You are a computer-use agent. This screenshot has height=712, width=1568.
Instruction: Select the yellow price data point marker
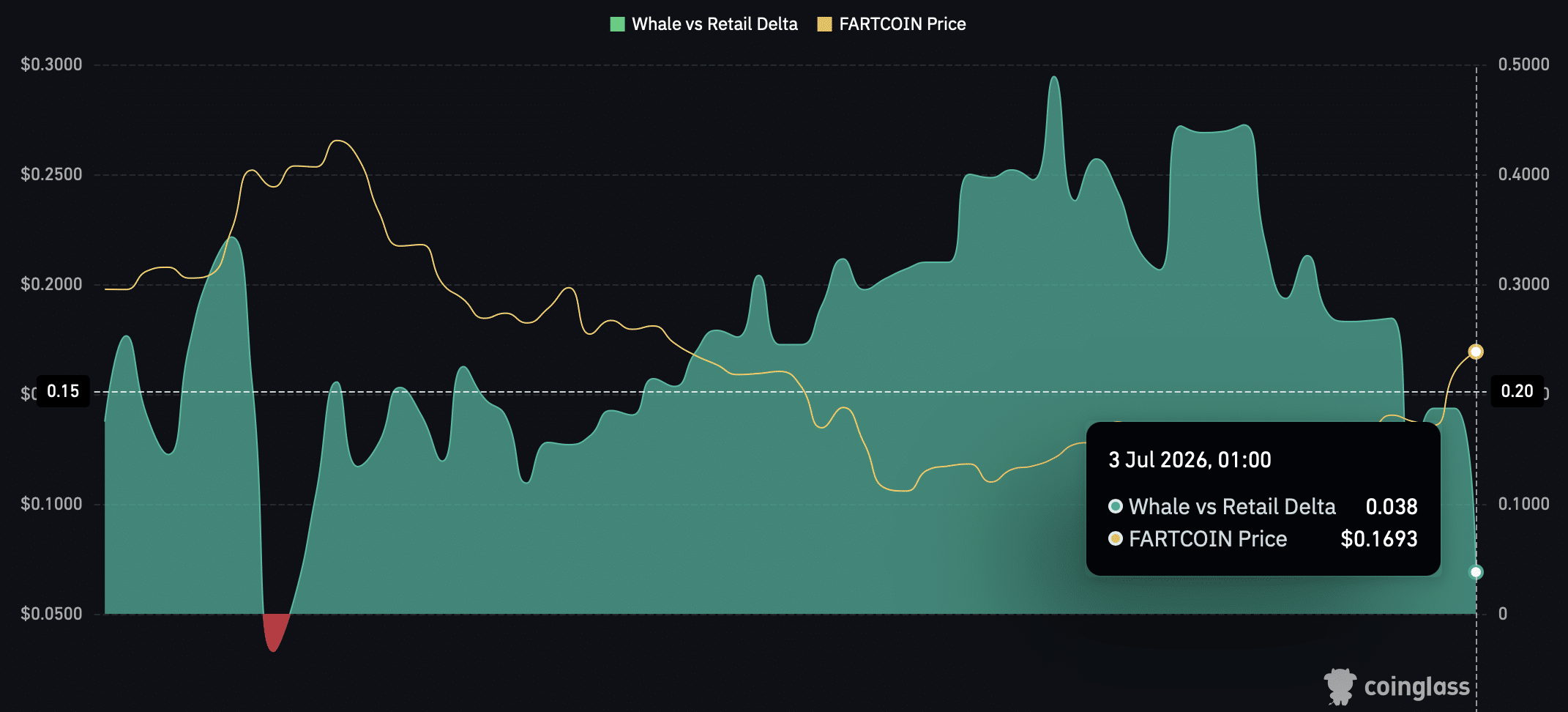pos(1476,352)
